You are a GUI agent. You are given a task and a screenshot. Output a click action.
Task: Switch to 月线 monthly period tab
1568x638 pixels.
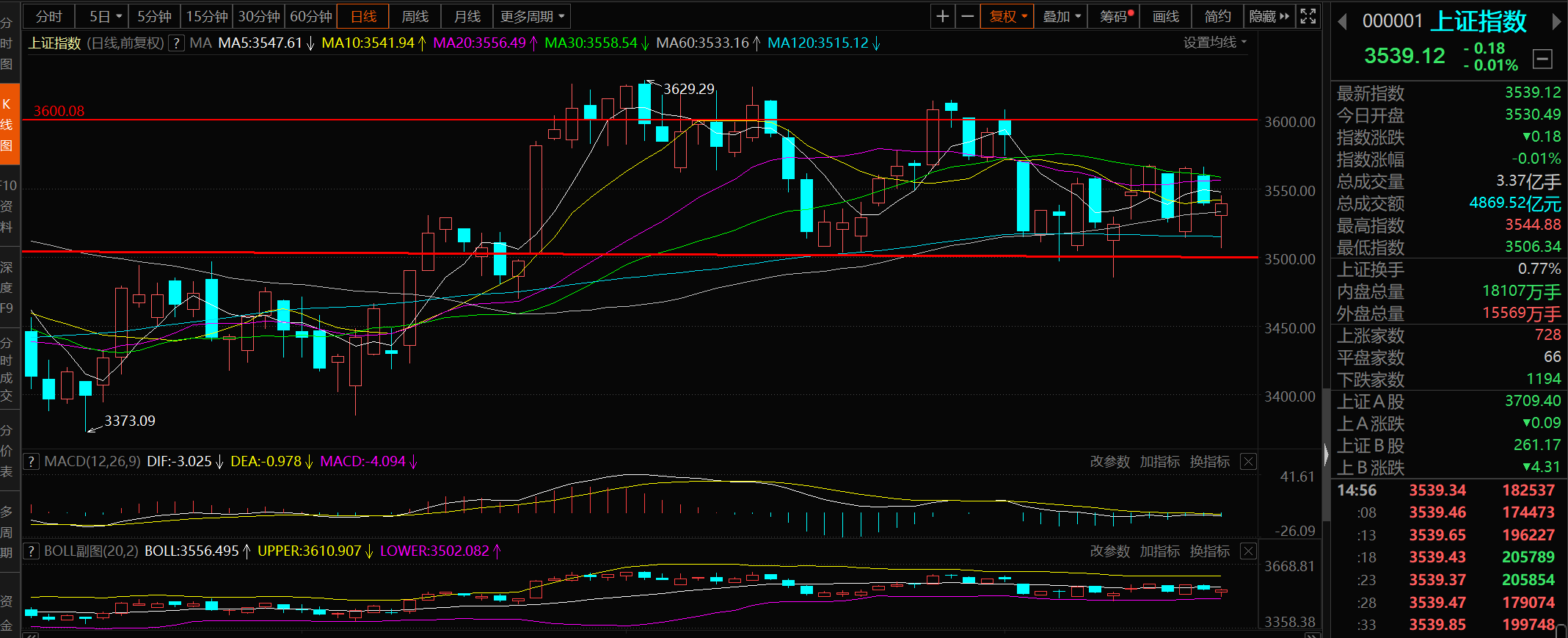(x=467, y=16)
